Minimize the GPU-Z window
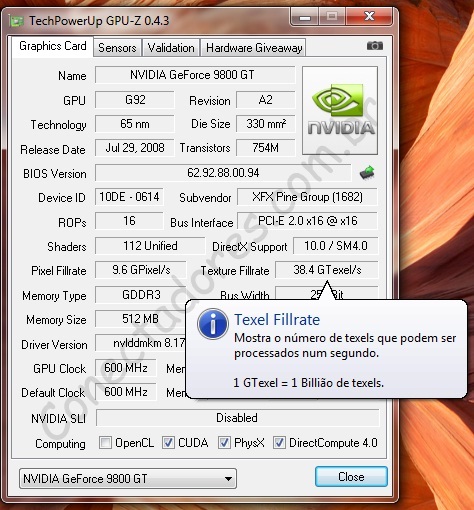Viewport: 474px width, 510px height. 305,17
